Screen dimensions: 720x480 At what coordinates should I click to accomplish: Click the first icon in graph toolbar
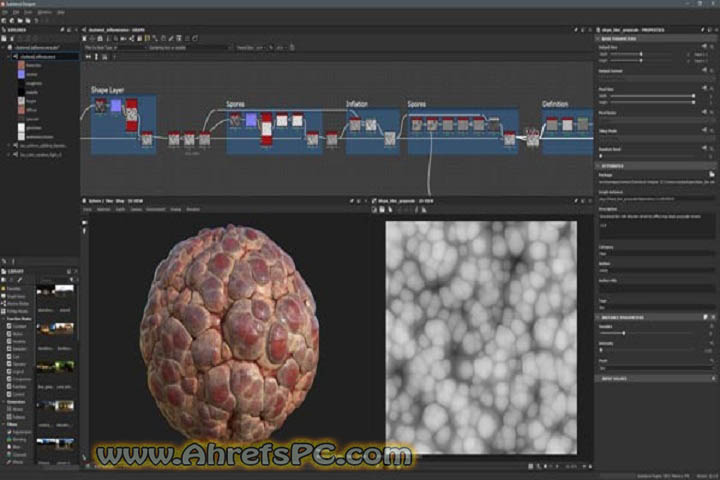pyautogui.click(x=84, y=39)
